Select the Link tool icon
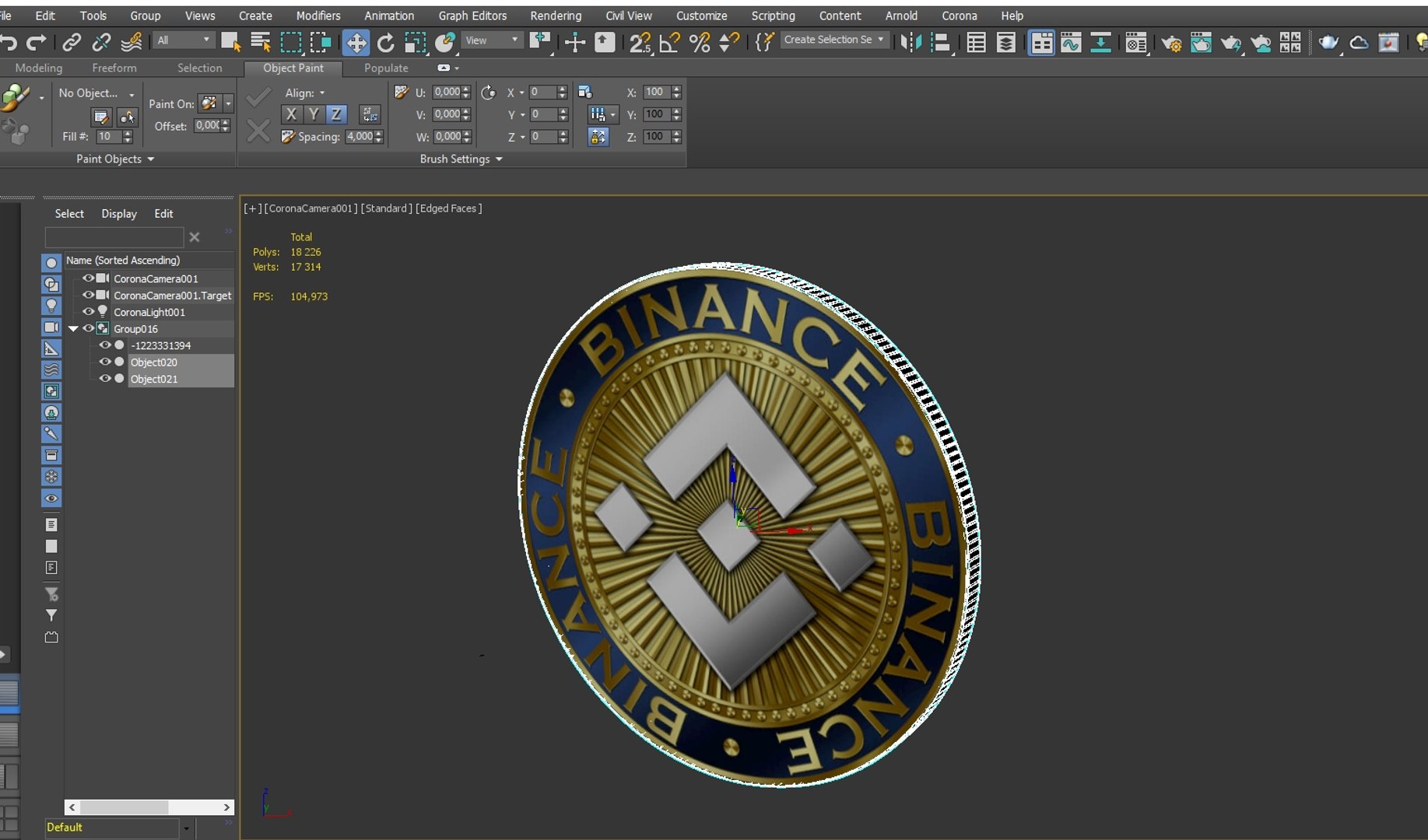Screen dimensions: 1428x840 pyautogui.click(x=72, y=42)
